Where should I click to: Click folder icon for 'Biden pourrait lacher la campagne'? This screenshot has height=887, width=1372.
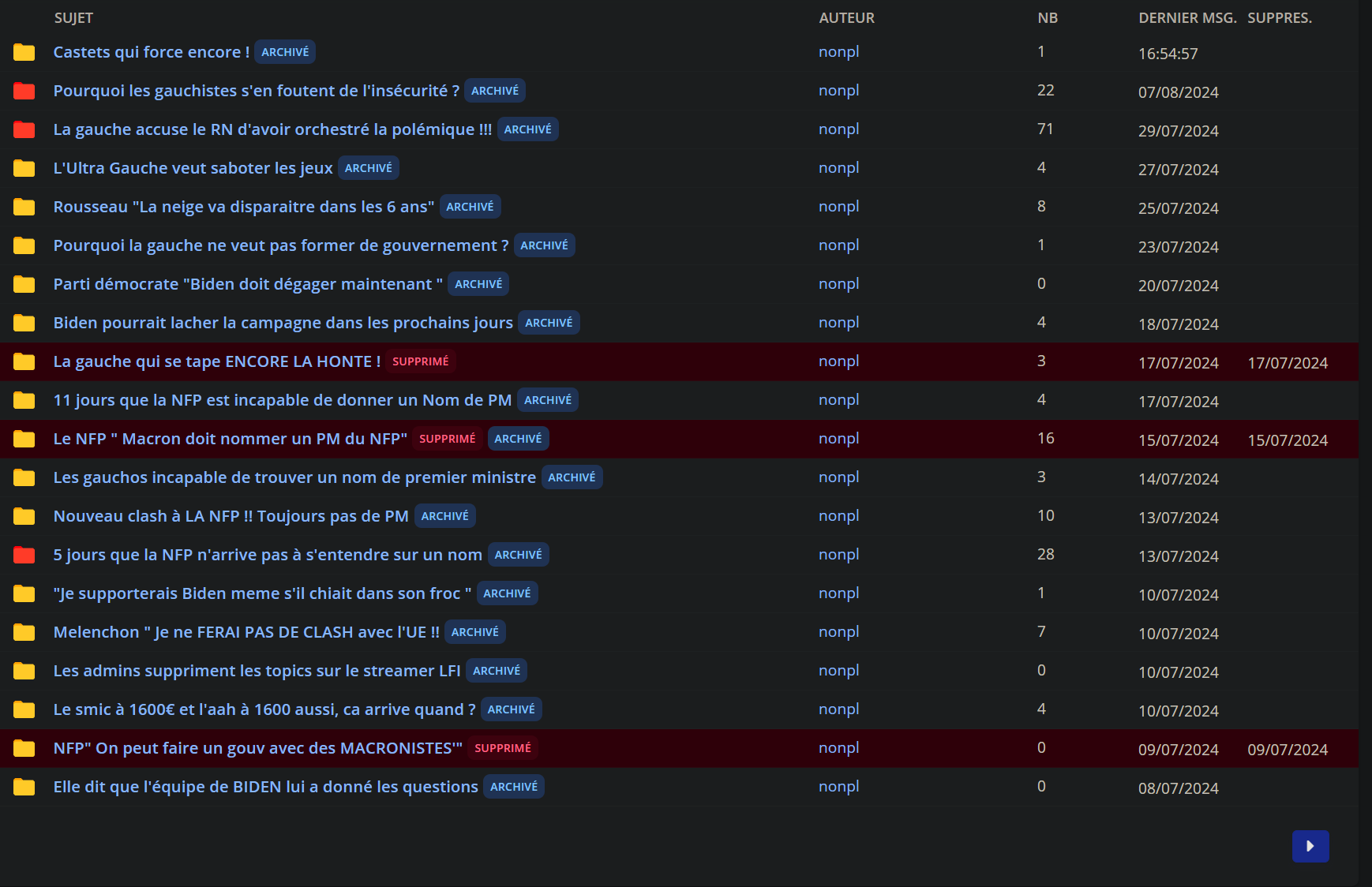(x=24, y=323)
